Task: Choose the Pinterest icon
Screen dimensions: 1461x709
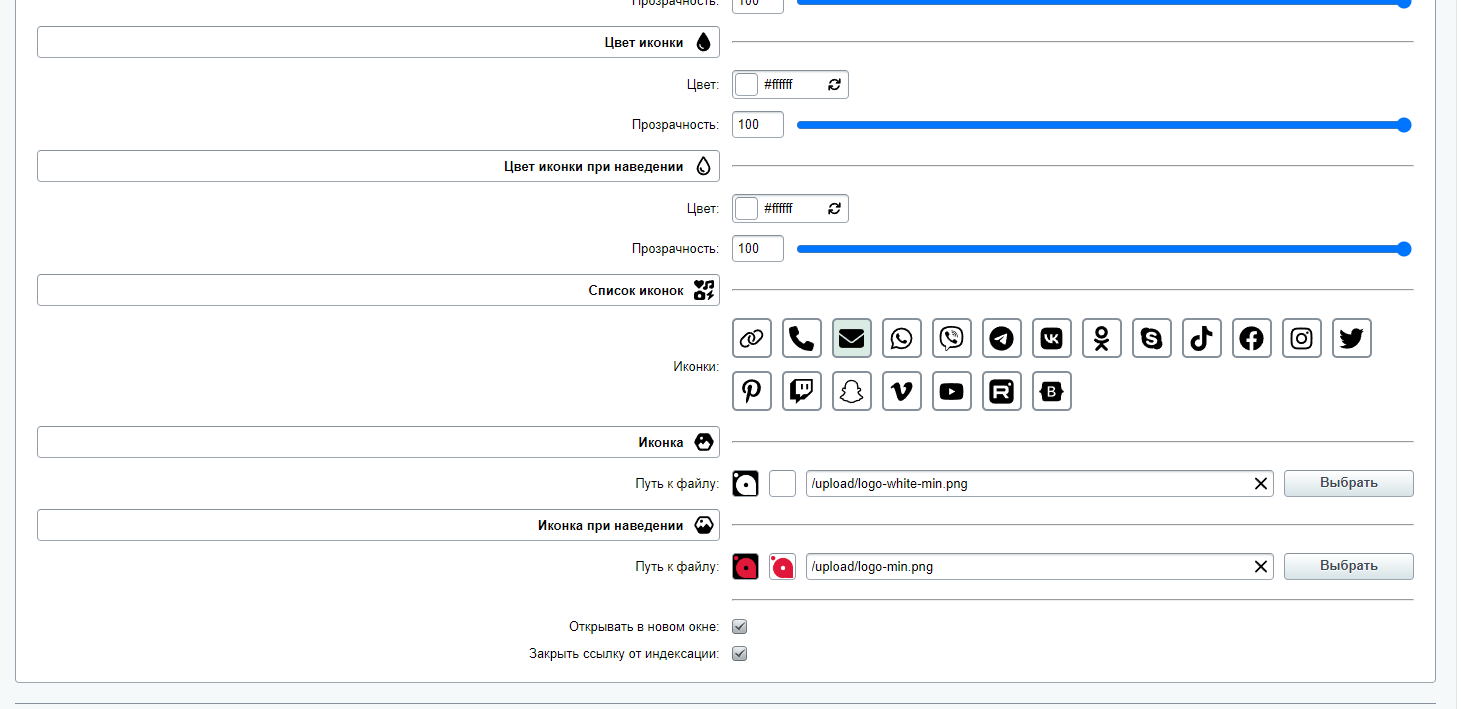Action: (x=751, y=392)
